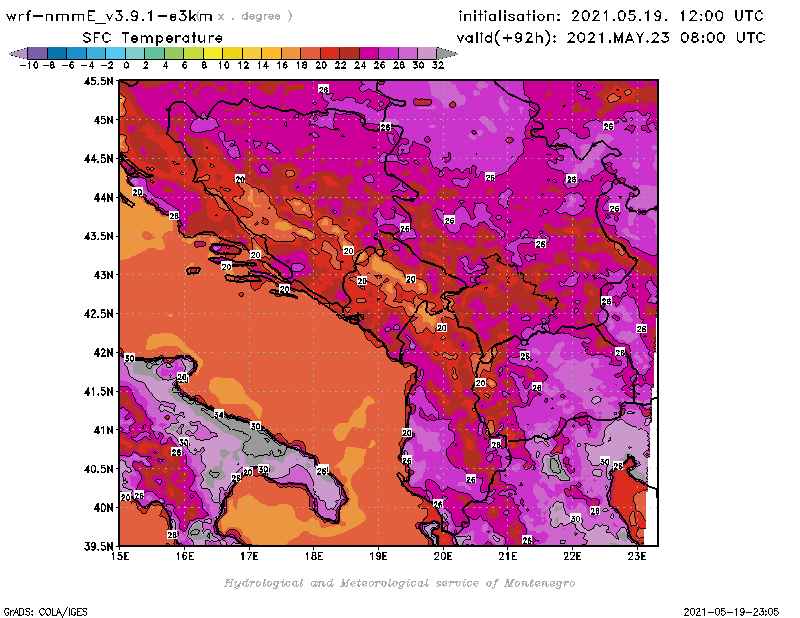Click the 40.5N latitude label
800x618 pixels.
[98, 469]
